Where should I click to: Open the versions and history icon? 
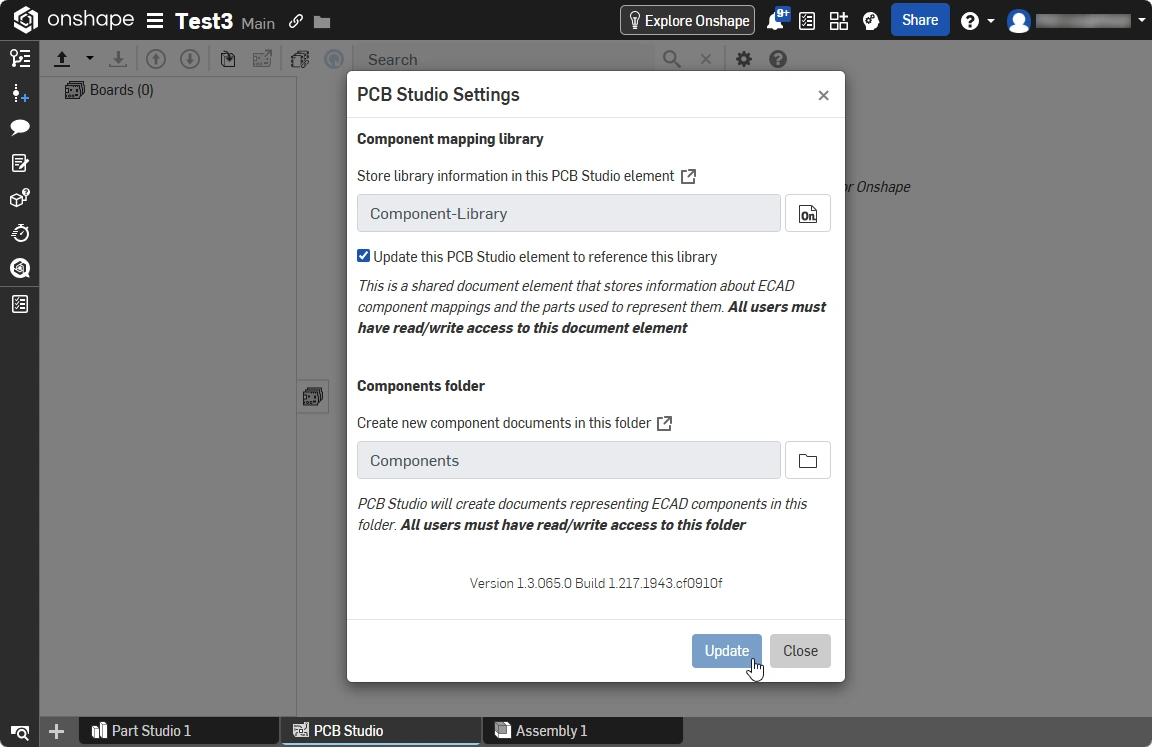point(20,233)
